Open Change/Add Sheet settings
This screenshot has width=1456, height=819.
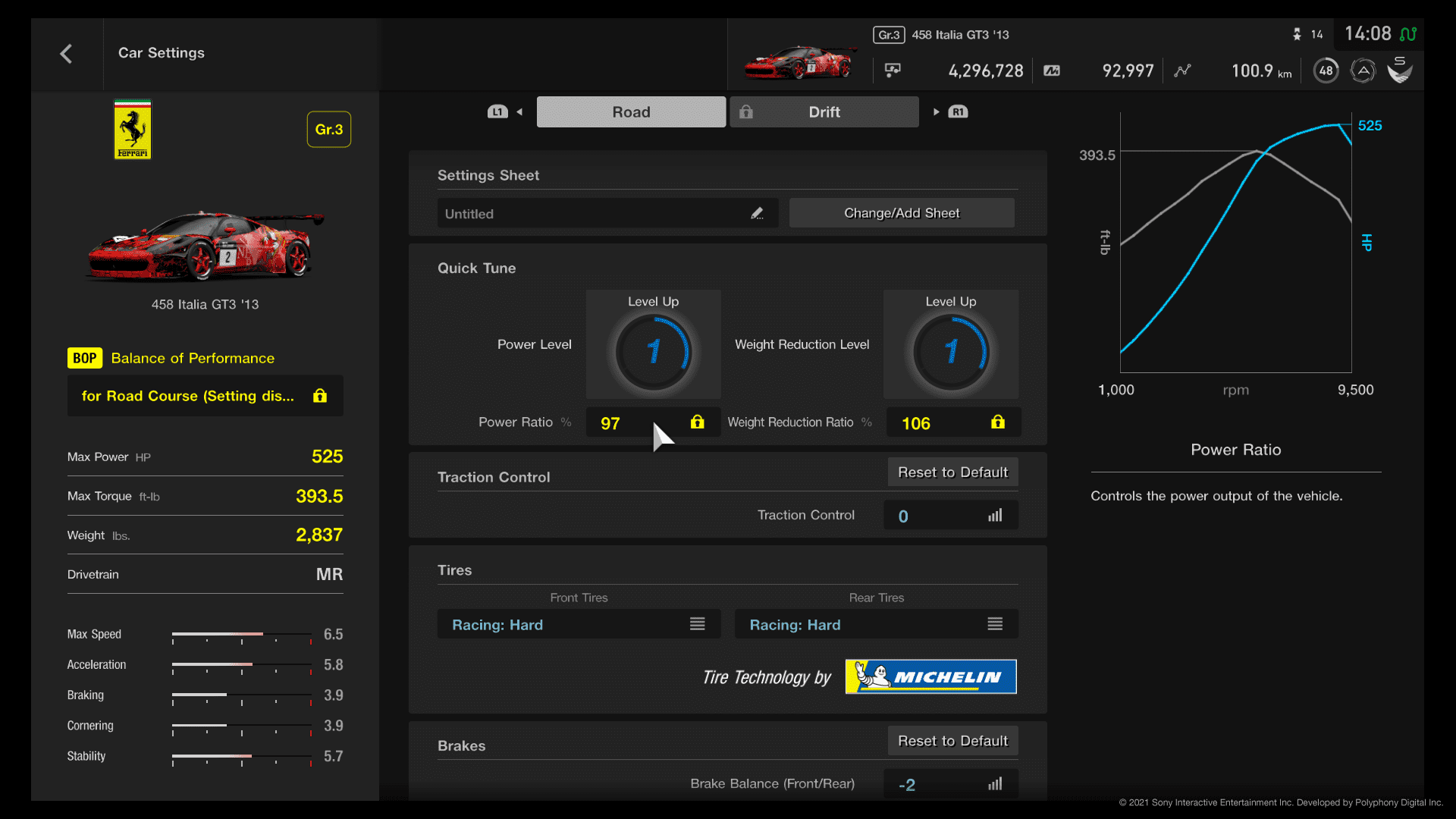pyautogui.click(x=901, y=213)
